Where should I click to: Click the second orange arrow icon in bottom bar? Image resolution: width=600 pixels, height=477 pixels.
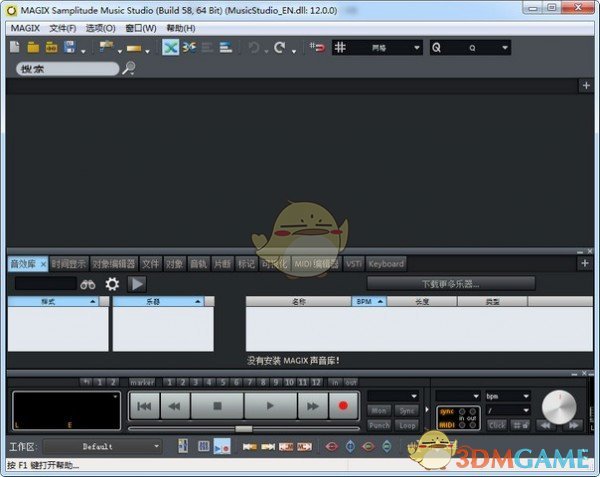(x=268, y=446)
